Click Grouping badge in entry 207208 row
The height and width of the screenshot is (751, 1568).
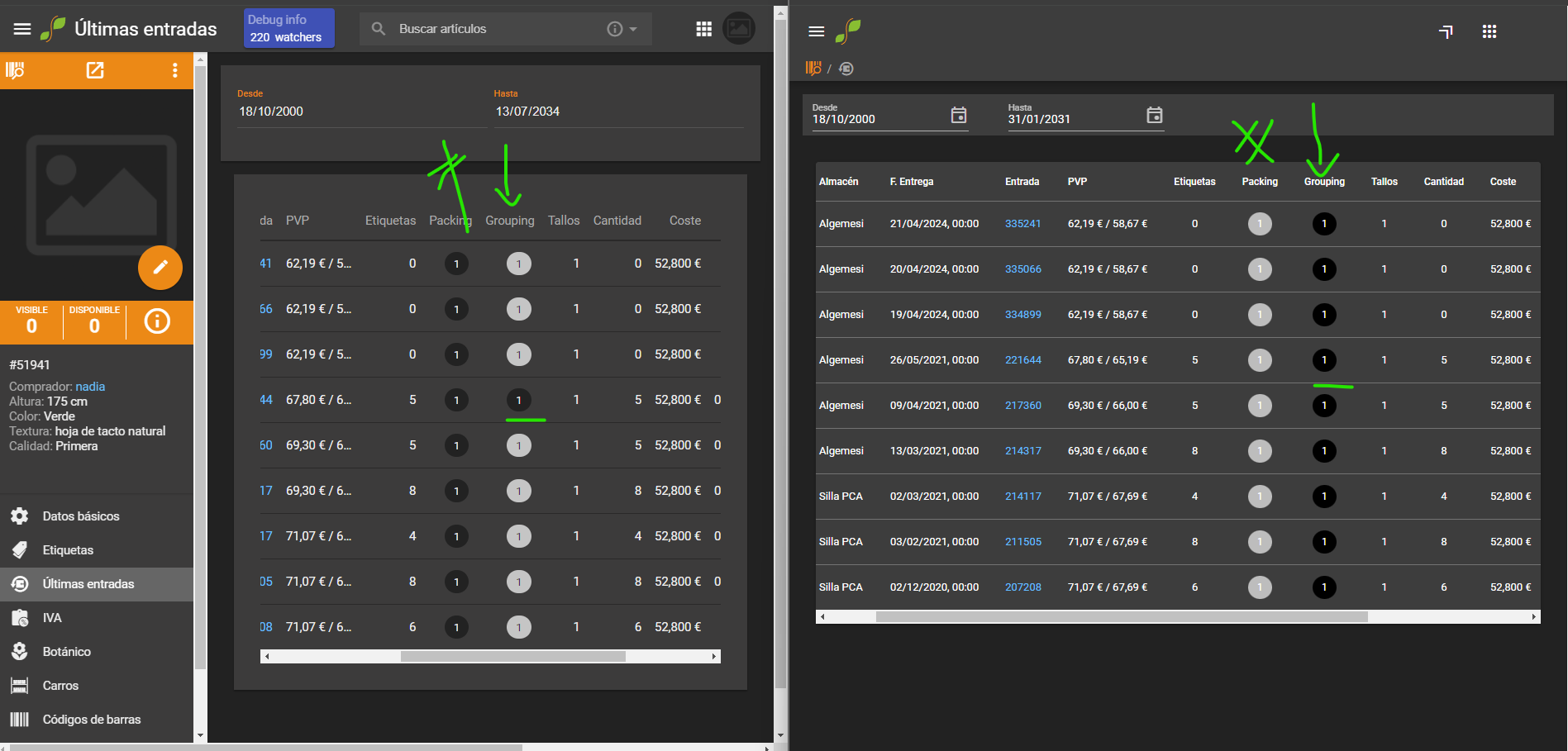[1324, 587]
